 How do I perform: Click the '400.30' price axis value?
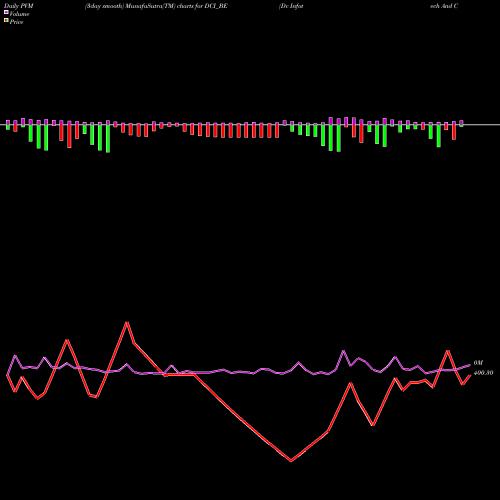pos(483,373)
